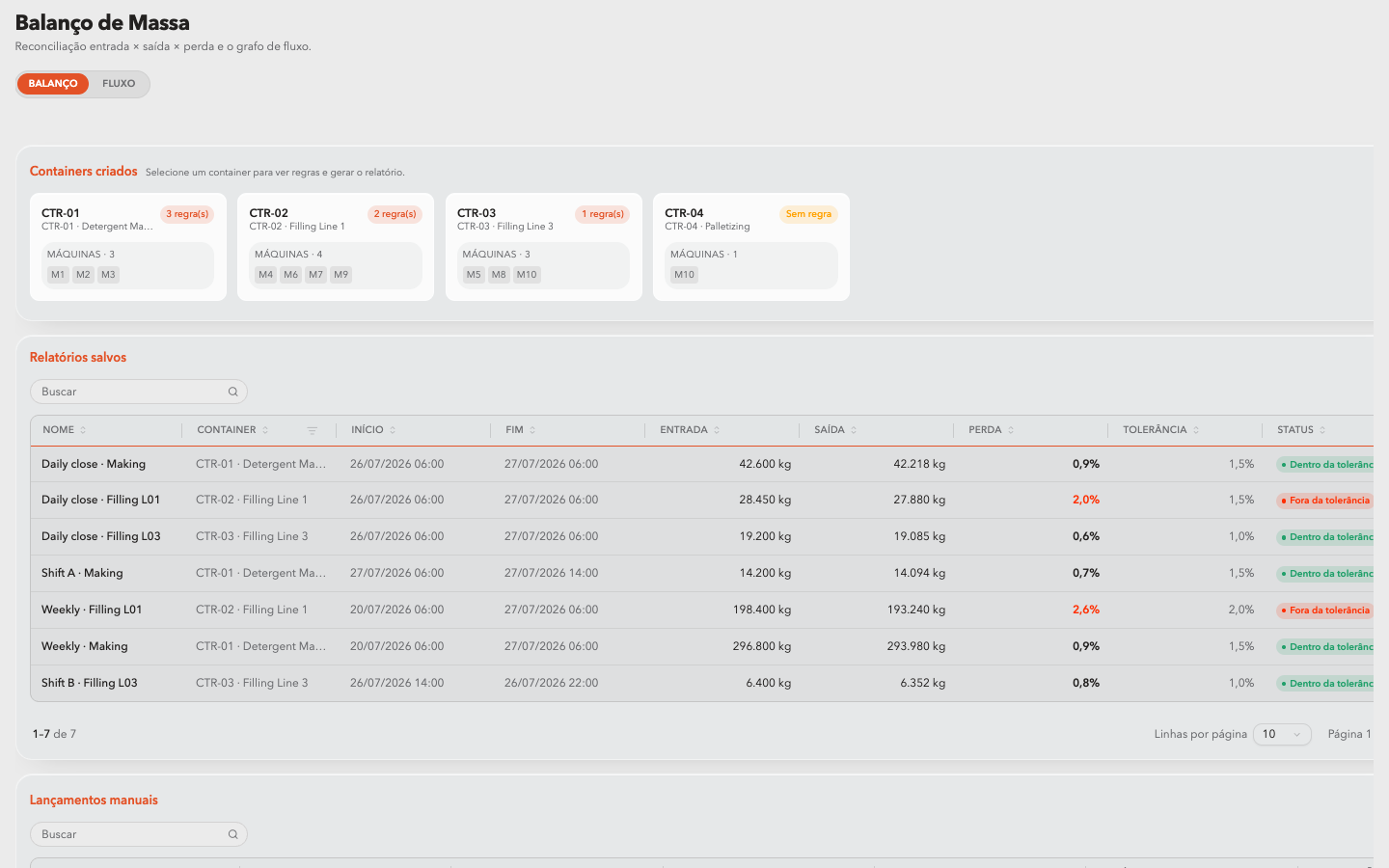Click the Buscar field under Relatórios salvos
Image resolution: width=1389 pixels, height=868 pixels.
coord(139,392)
